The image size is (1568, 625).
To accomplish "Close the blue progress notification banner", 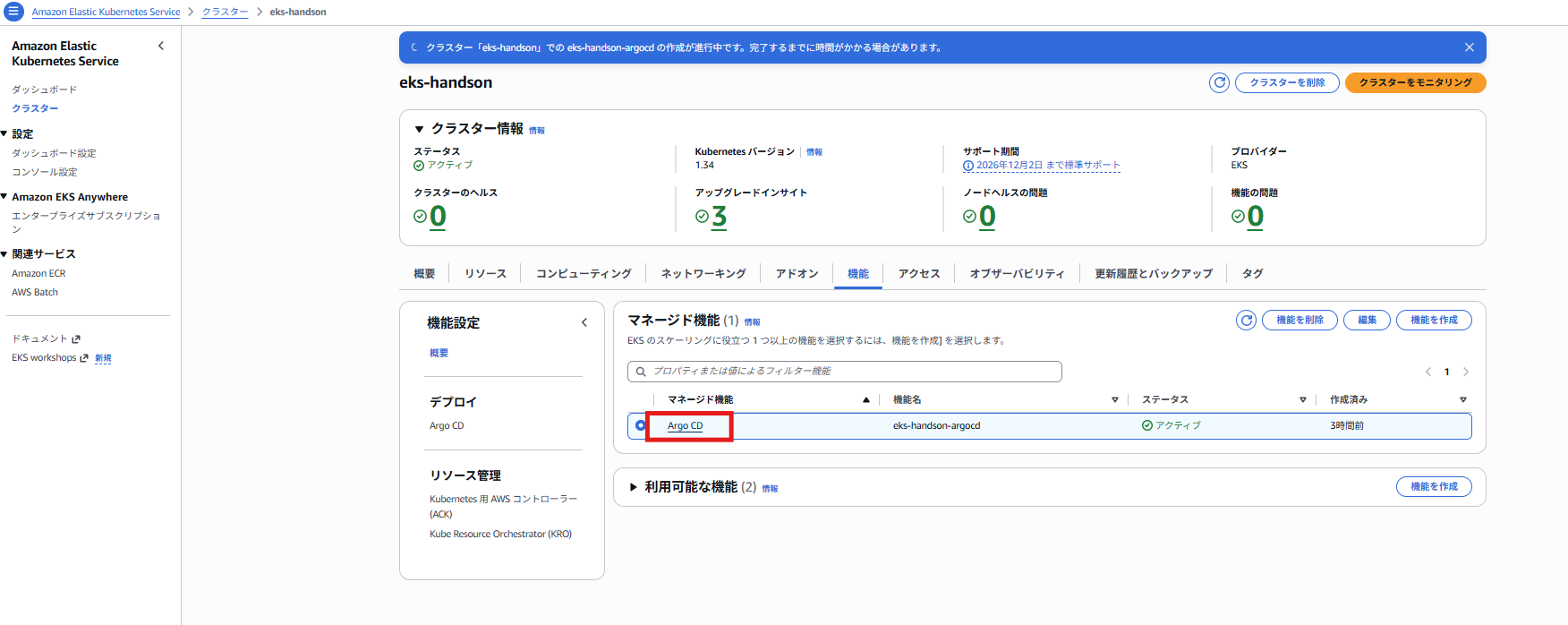I will coord(1469,47).
